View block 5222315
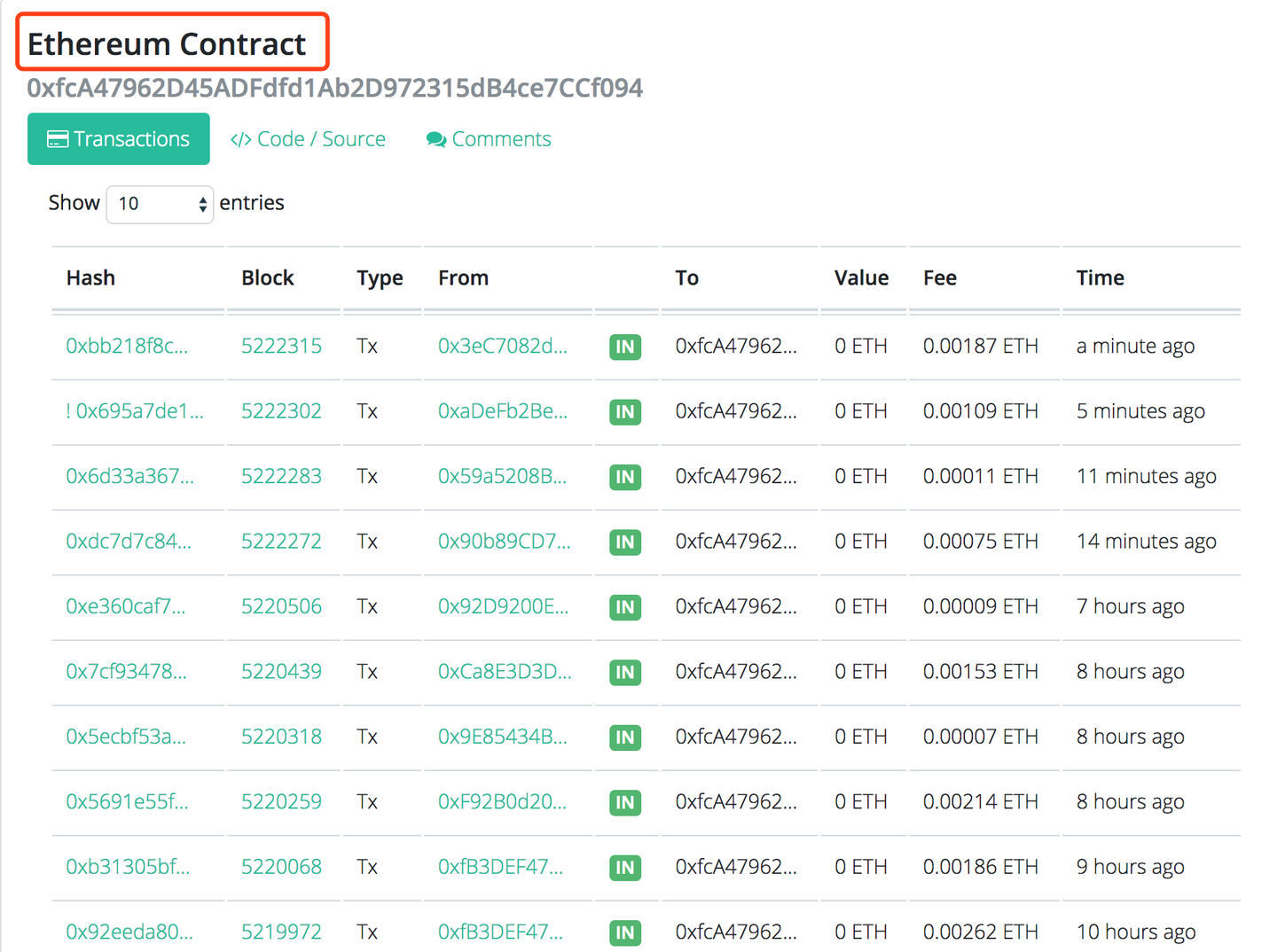 [x=282, y=347]
